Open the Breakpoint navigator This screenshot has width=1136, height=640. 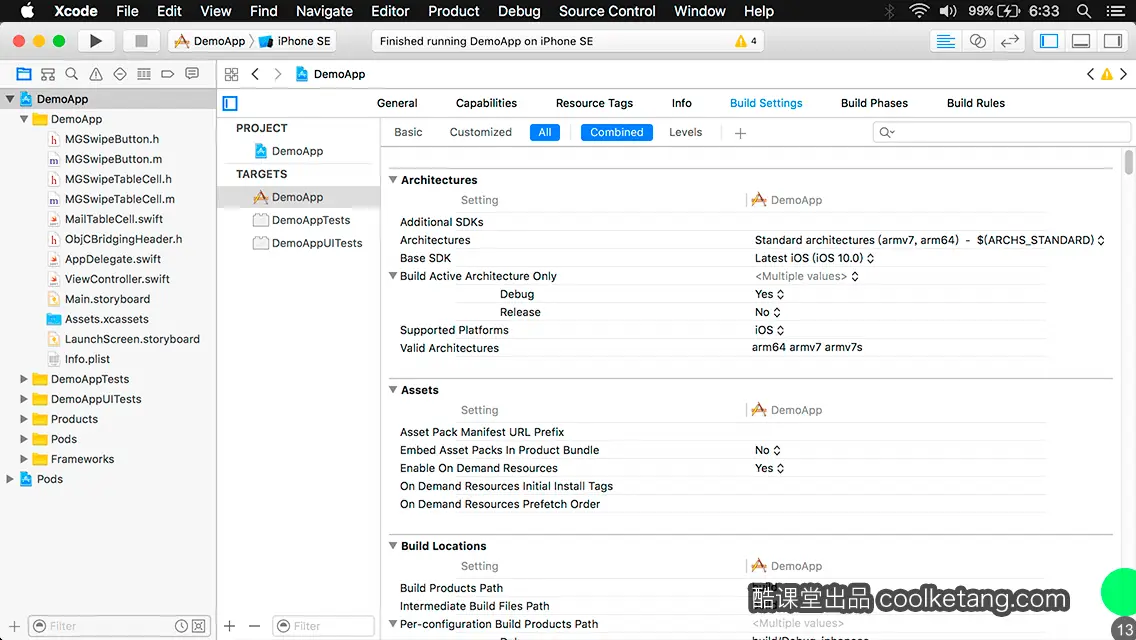pos(167,74)
